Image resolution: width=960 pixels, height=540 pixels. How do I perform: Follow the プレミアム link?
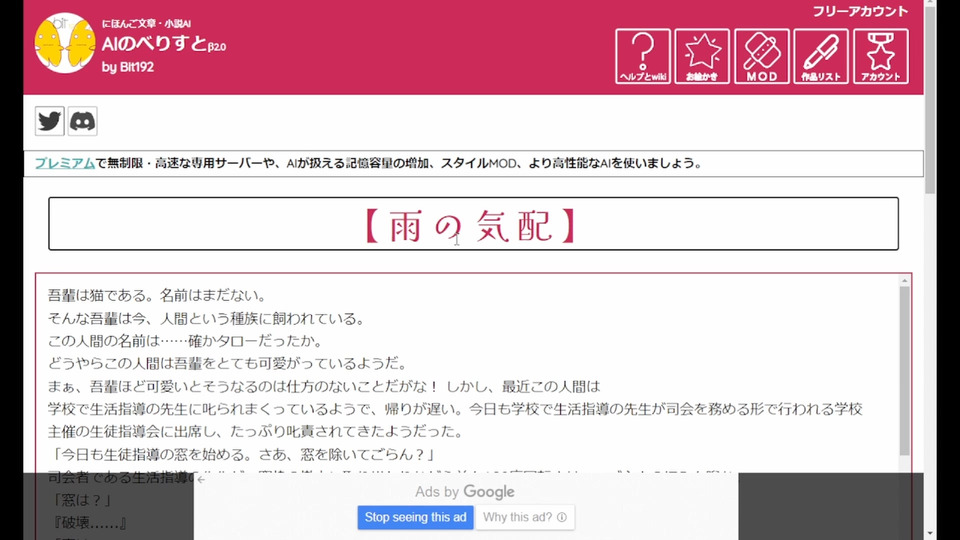coord(64,163)
